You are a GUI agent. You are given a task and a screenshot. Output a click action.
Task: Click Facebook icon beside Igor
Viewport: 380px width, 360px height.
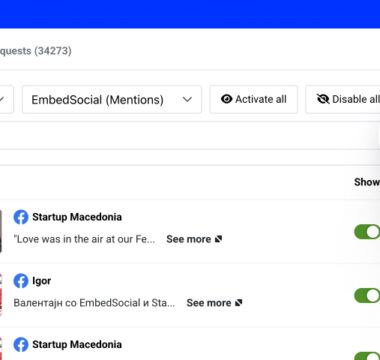21,281
